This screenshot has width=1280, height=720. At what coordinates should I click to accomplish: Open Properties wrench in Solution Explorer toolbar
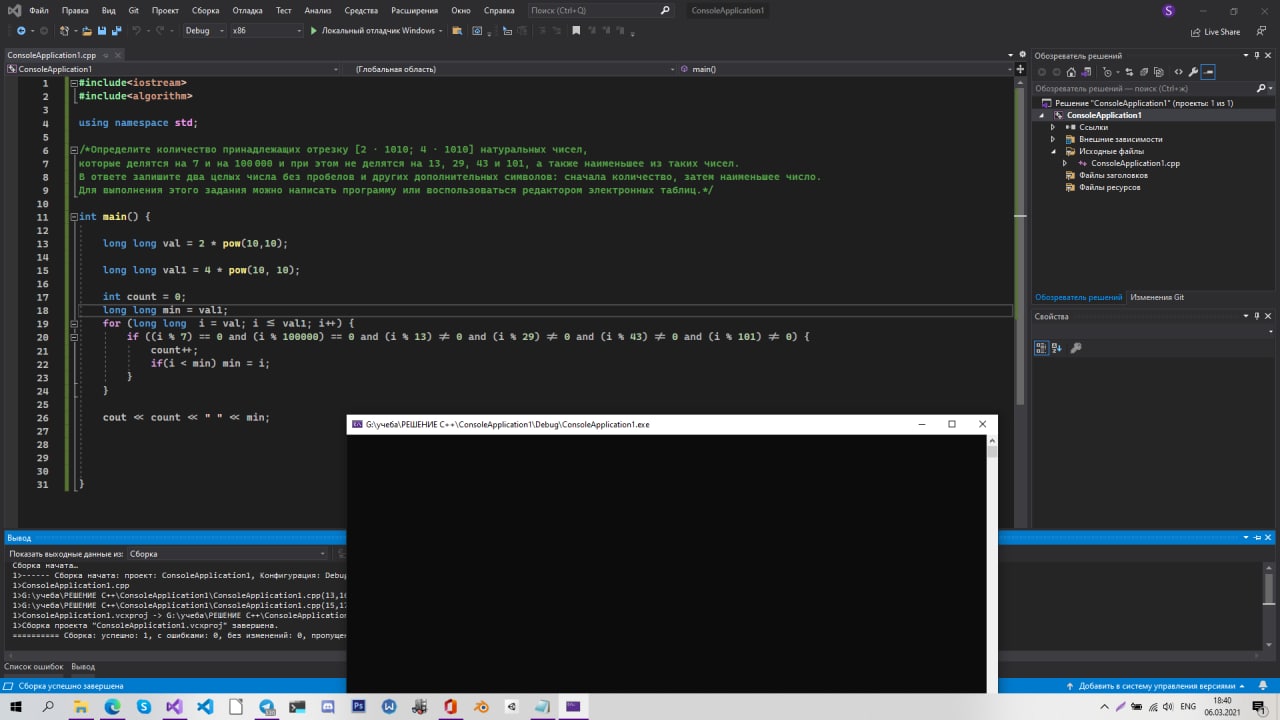coord(1193,72)
